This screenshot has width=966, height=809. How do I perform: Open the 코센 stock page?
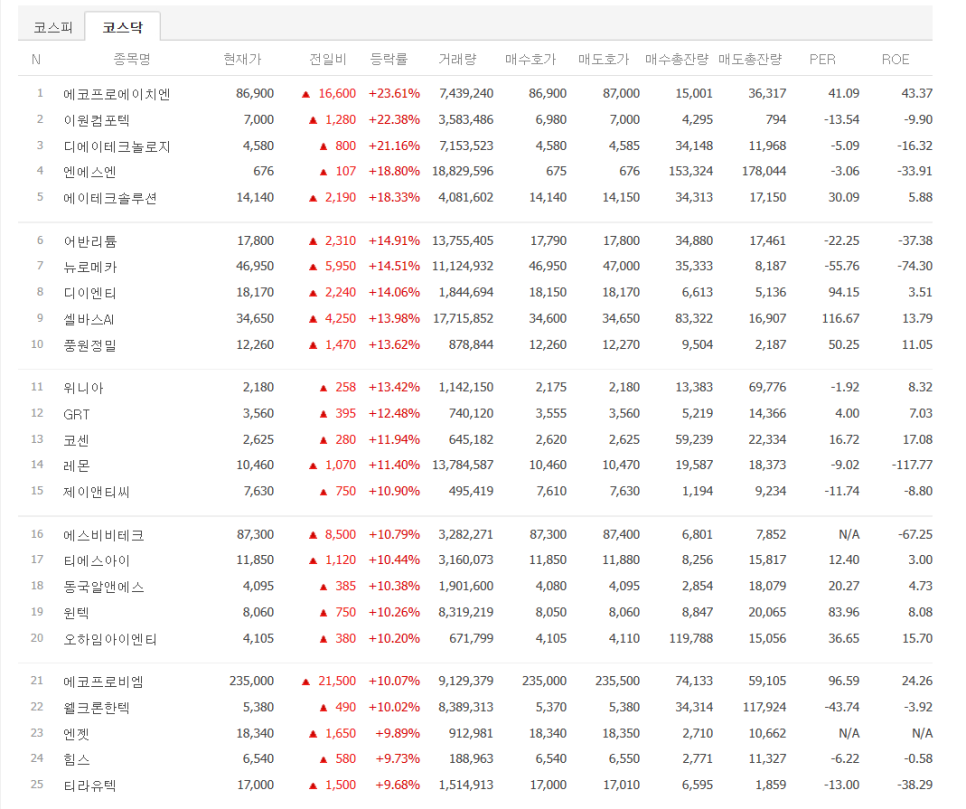click(76, 441)
